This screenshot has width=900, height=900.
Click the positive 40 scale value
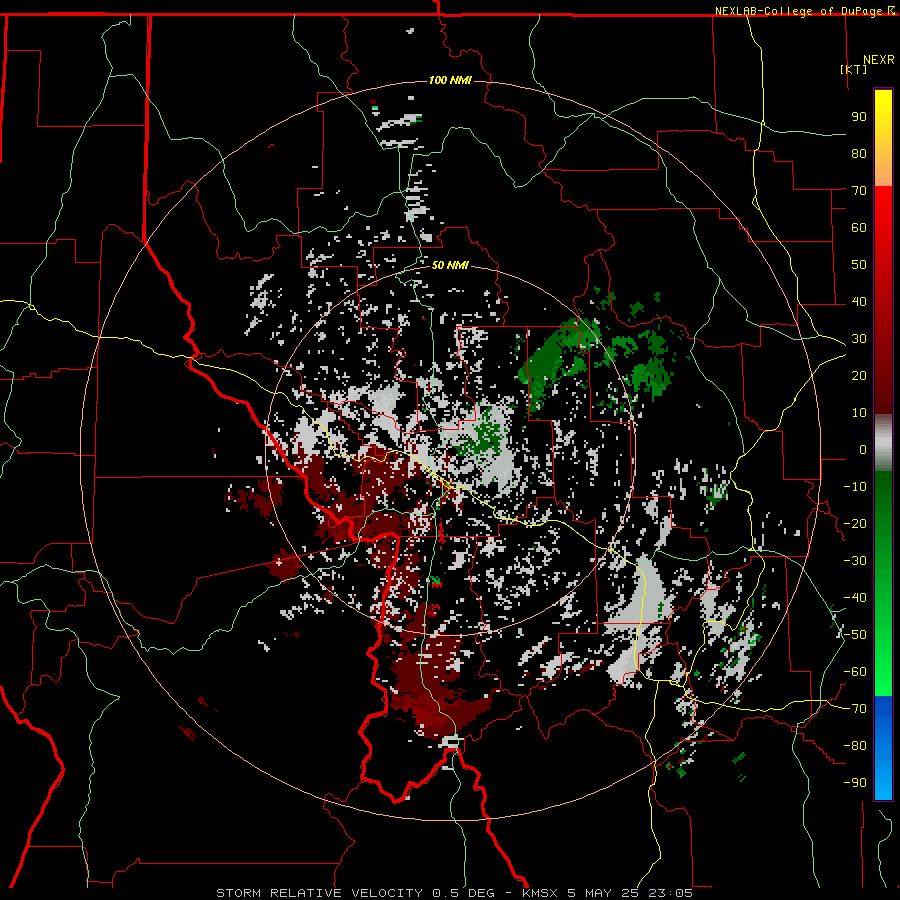859,301
